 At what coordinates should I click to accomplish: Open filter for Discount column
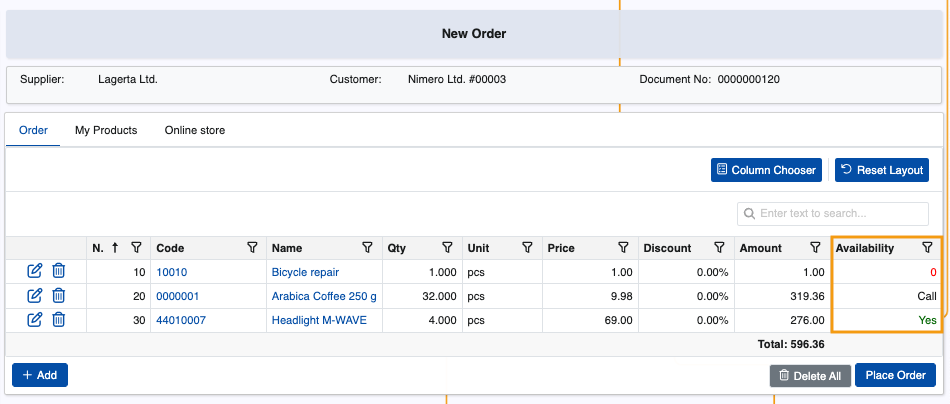click(x=719, y=247)
